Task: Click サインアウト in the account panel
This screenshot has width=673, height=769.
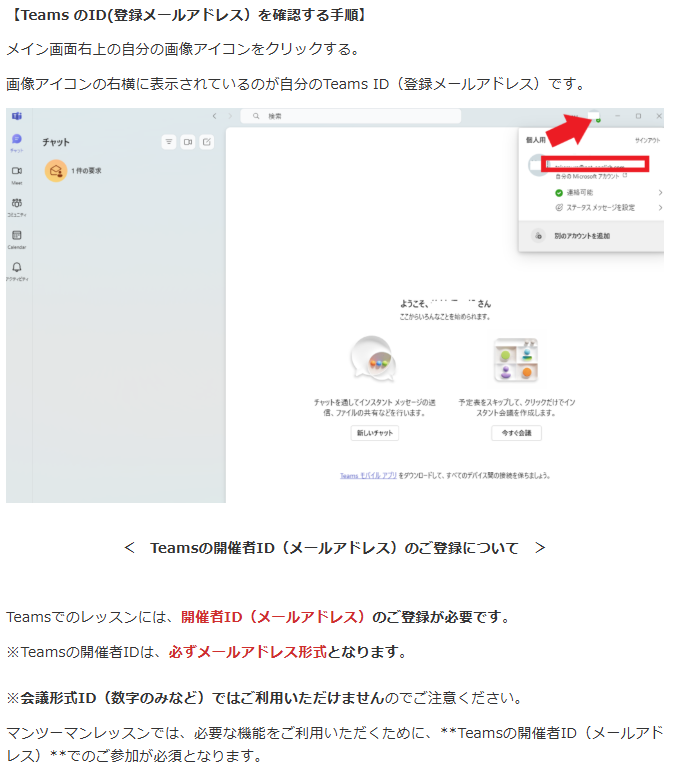Action: 647,140
